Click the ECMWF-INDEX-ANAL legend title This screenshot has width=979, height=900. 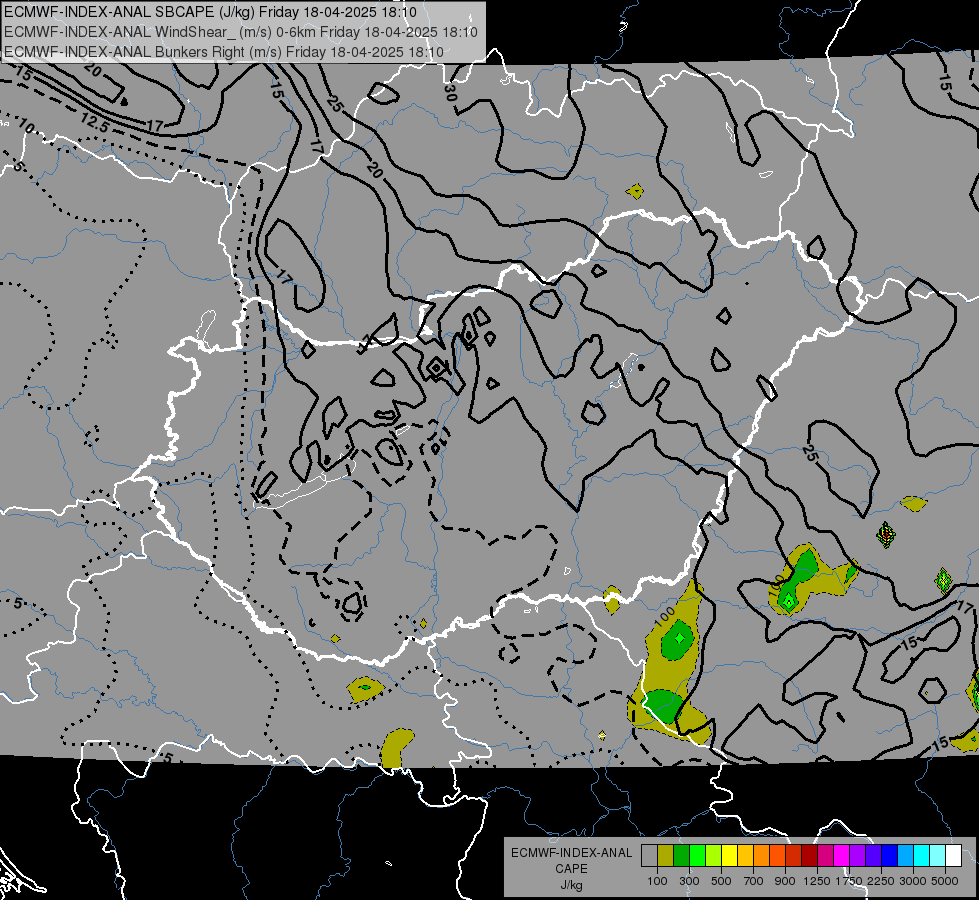[571, 853]
